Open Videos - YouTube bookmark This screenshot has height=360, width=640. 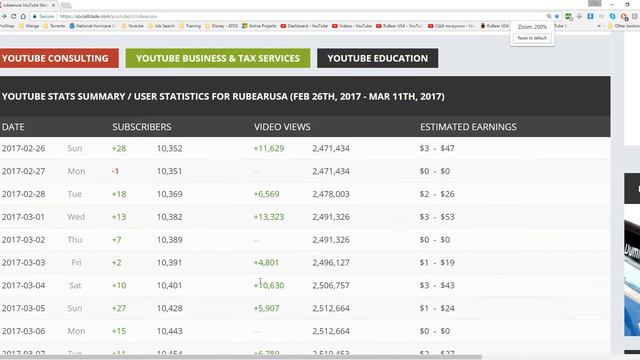(x=352, y=26)
